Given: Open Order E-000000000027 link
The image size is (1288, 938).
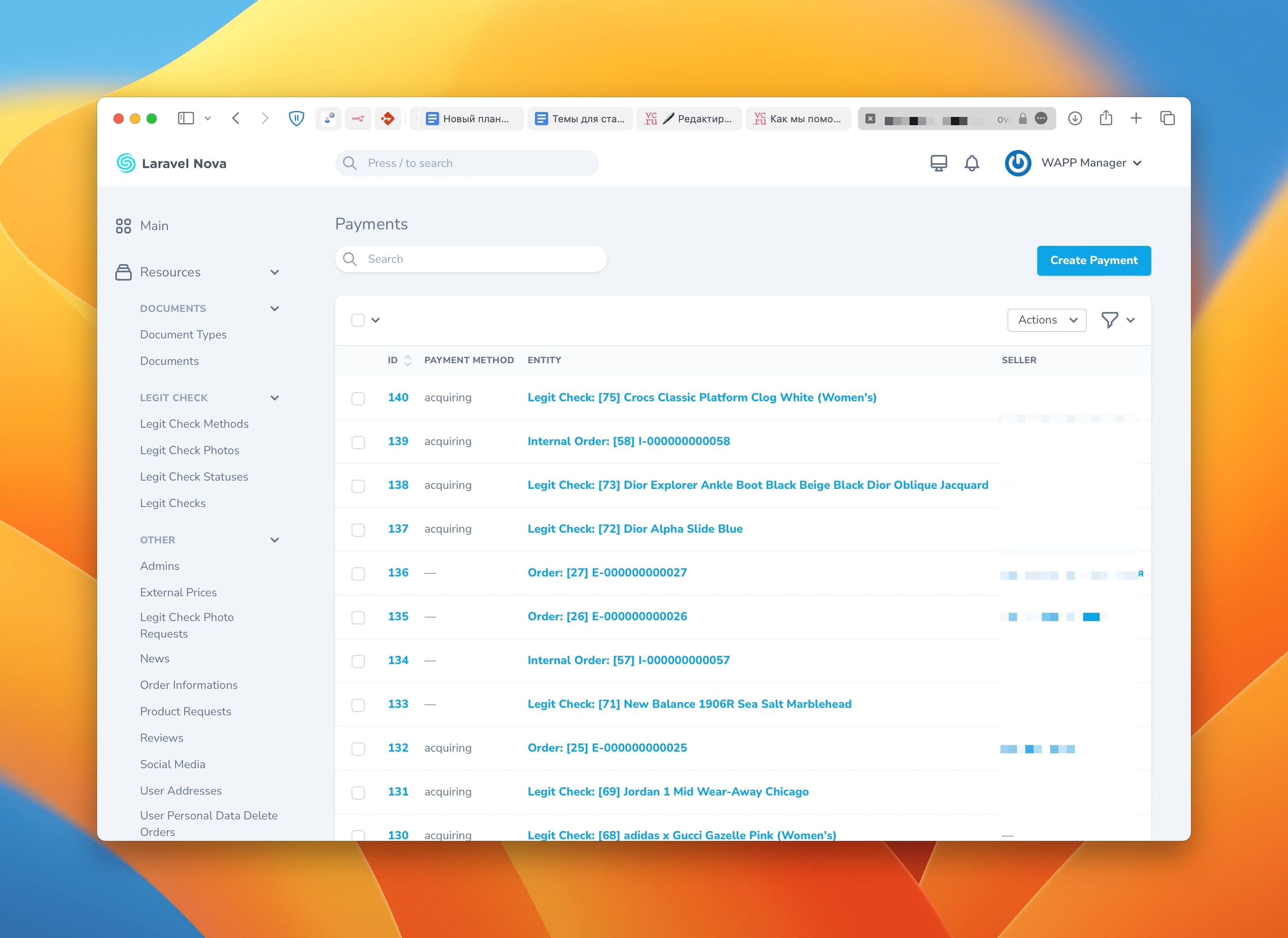Looking at the screenshot, I should (x=607, y=572).
